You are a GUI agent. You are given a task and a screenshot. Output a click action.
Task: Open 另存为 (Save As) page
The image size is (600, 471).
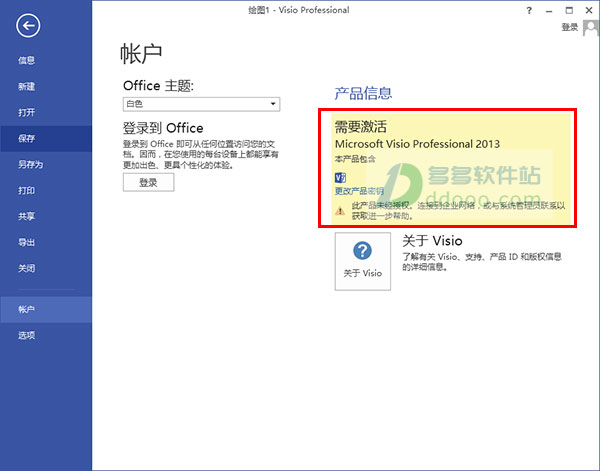pyautogui.click(x=31, y=165)
